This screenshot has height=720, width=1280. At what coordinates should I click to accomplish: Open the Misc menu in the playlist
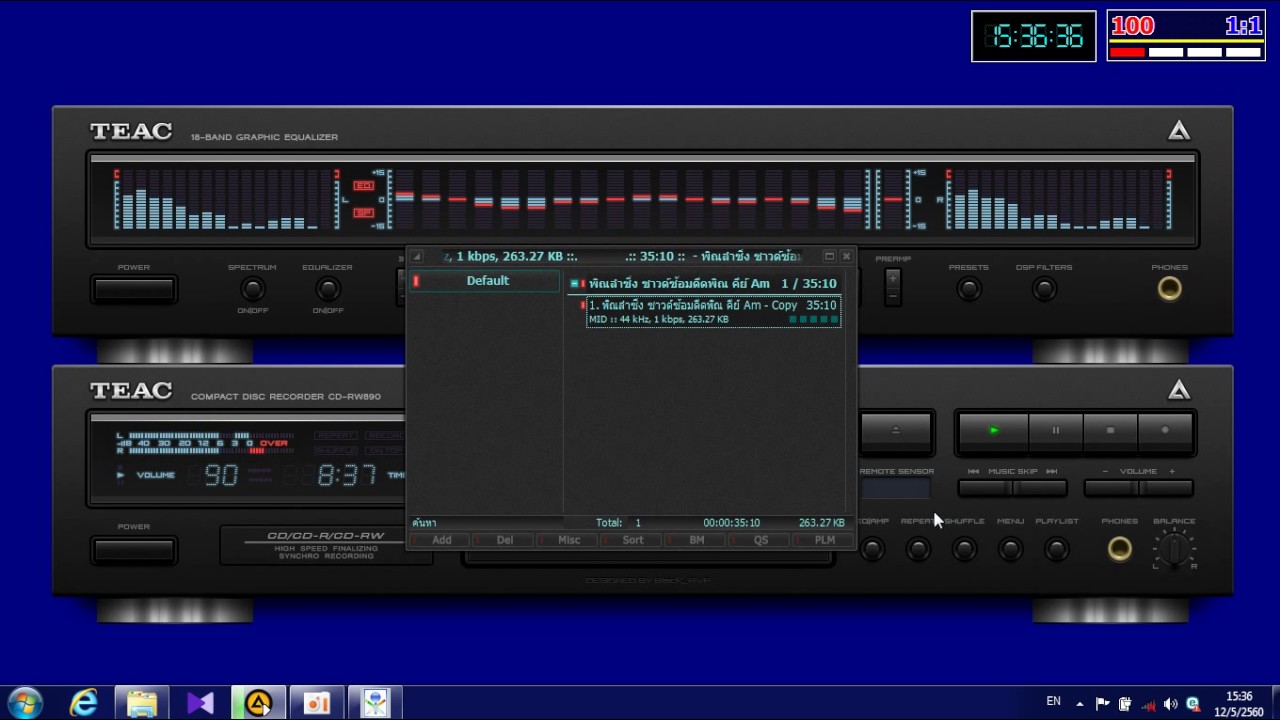tap(569, 540)
